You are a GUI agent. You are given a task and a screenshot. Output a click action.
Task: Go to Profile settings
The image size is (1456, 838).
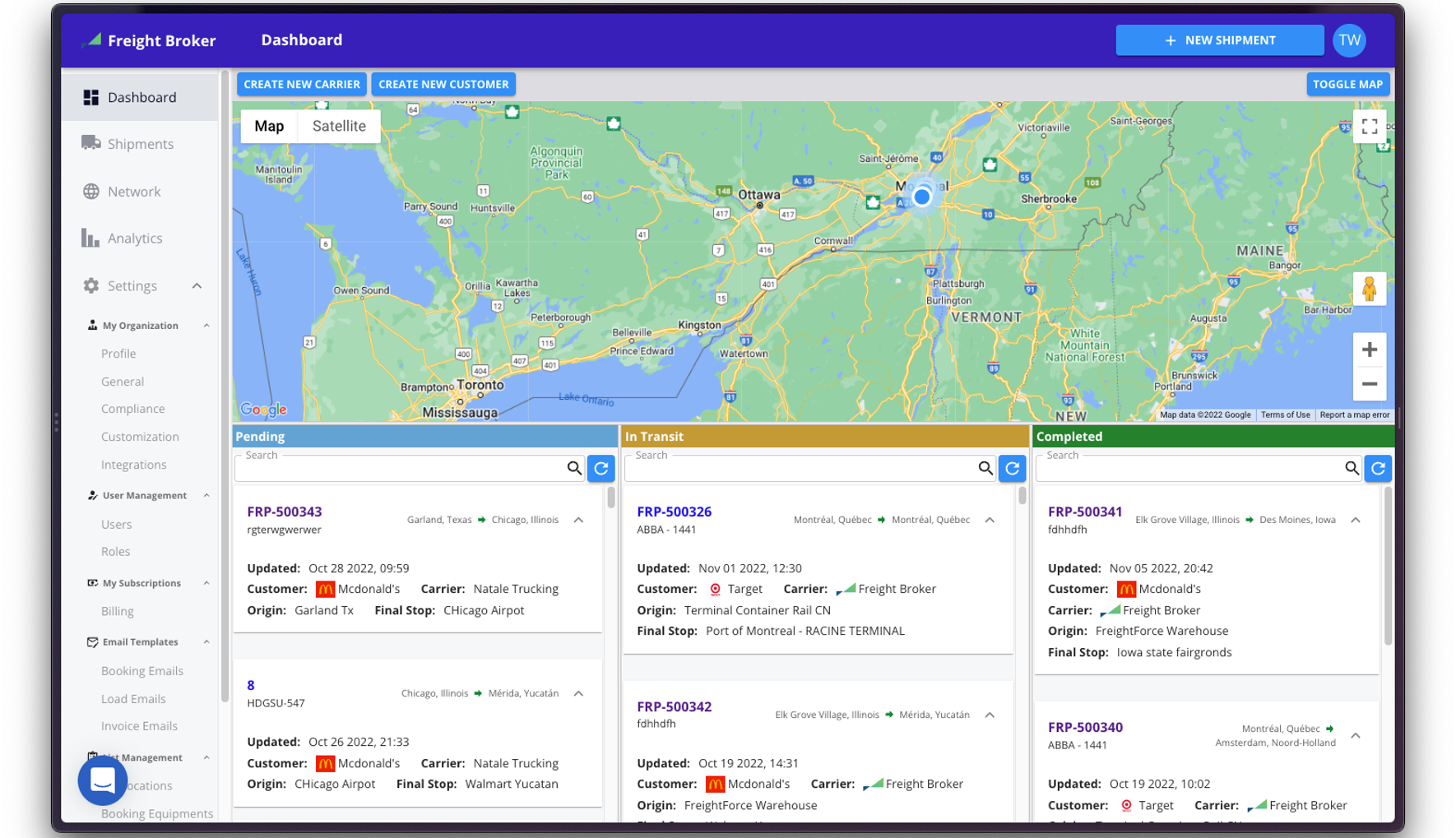coord(118,354)
